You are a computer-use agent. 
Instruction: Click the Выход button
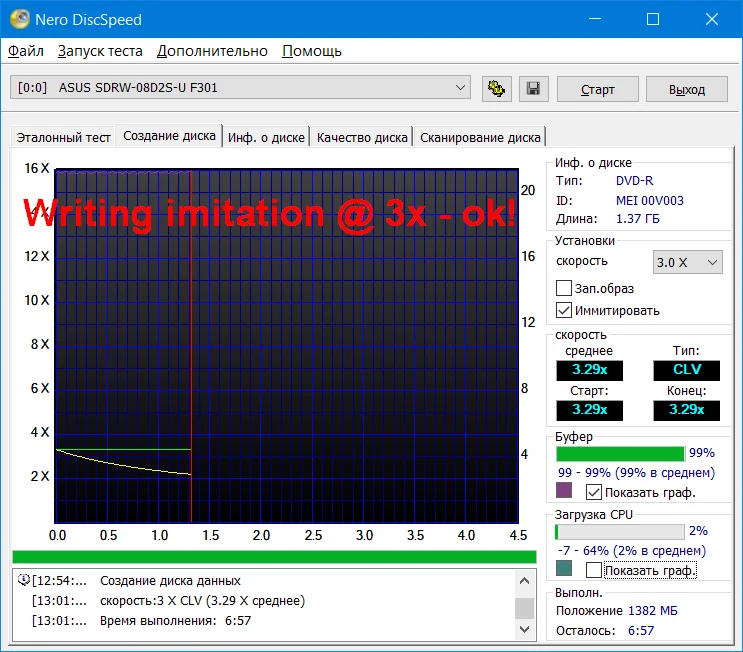[x=687, y=89]
